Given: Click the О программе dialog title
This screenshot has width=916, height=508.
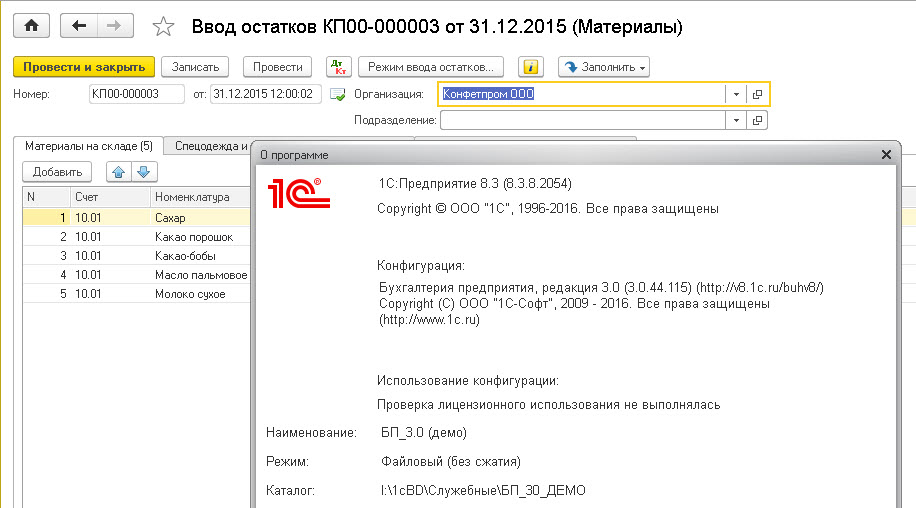Looking at the screenshot, I should [x=294, y=155].
